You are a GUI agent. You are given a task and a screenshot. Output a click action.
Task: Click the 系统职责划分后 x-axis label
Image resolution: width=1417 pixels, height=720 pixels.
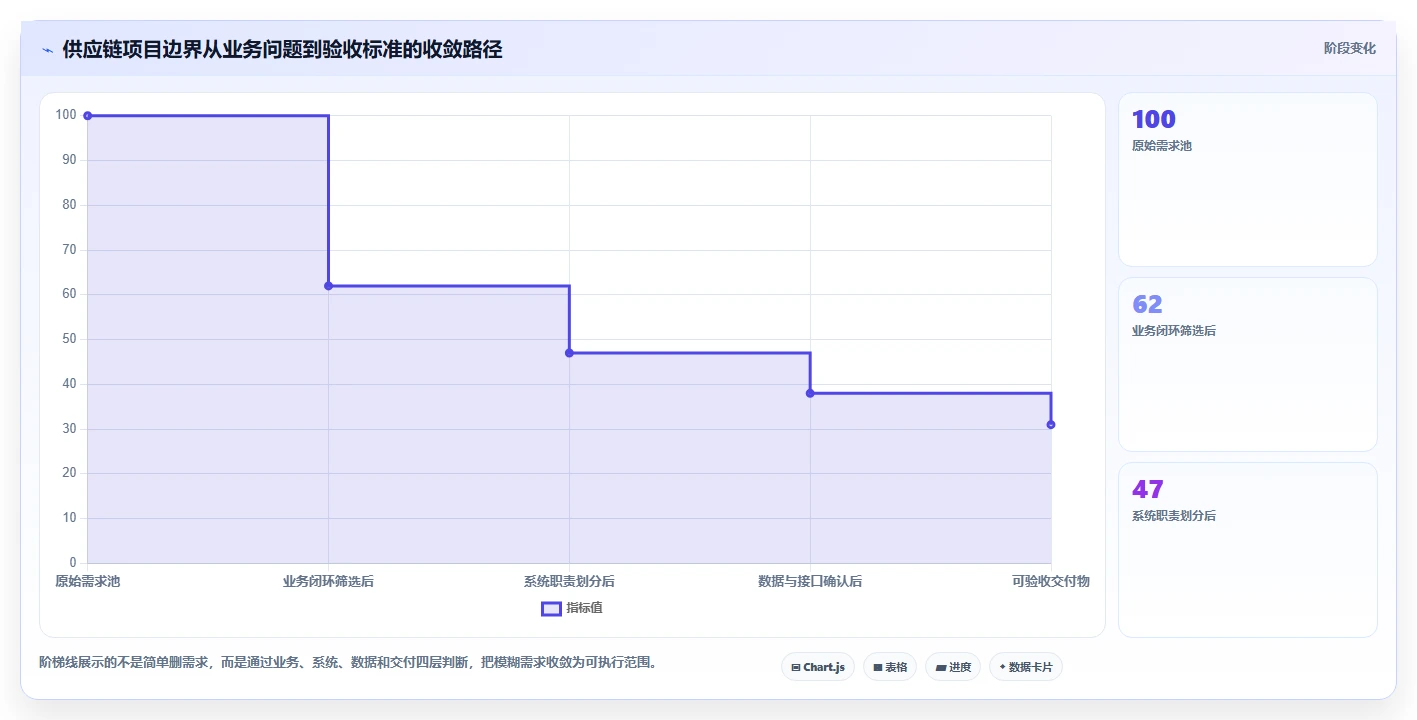pyautogui.click(x=569, y=581)
